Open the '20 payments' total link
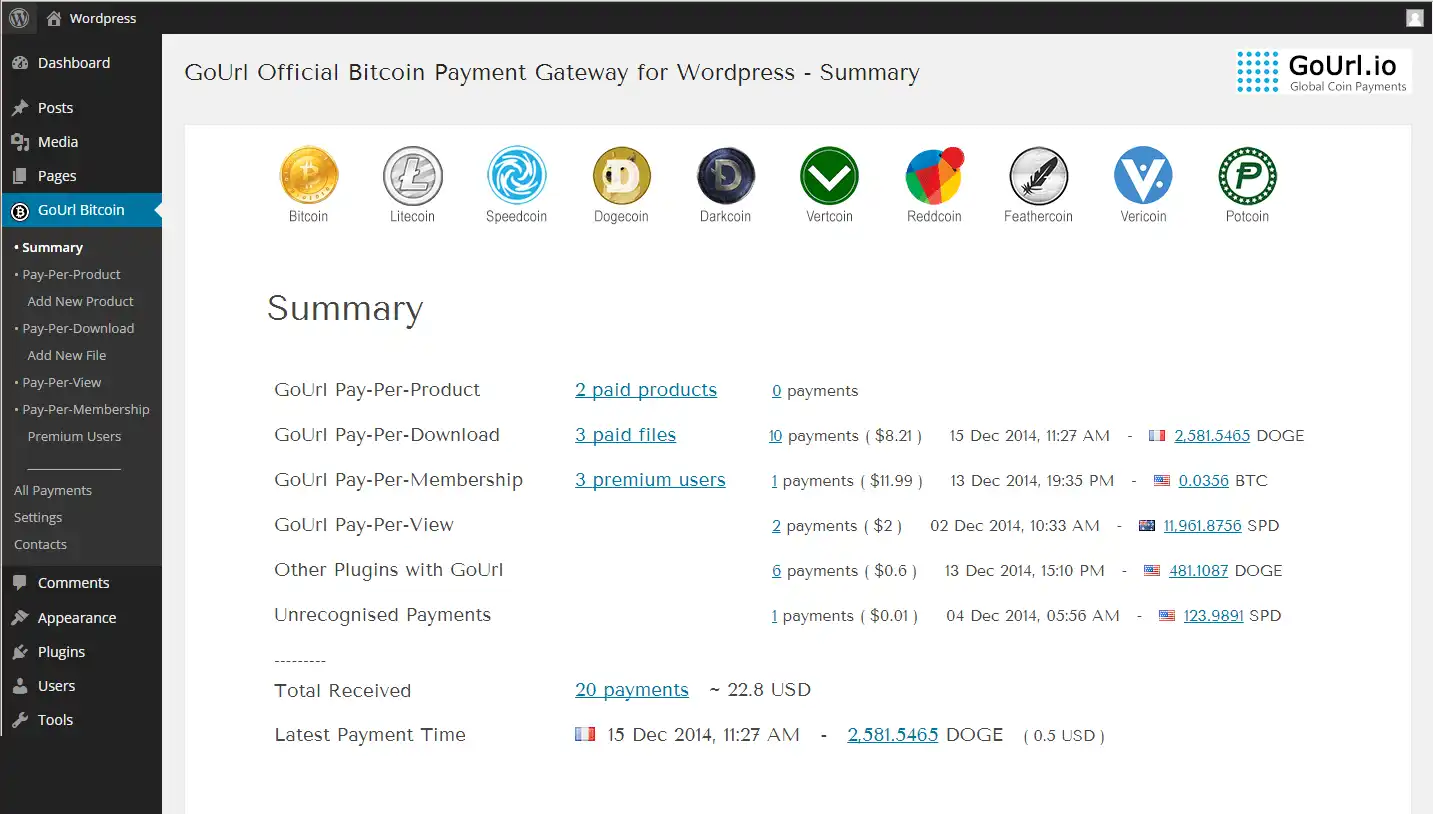 pyautogui.click(x=632, y=690)
